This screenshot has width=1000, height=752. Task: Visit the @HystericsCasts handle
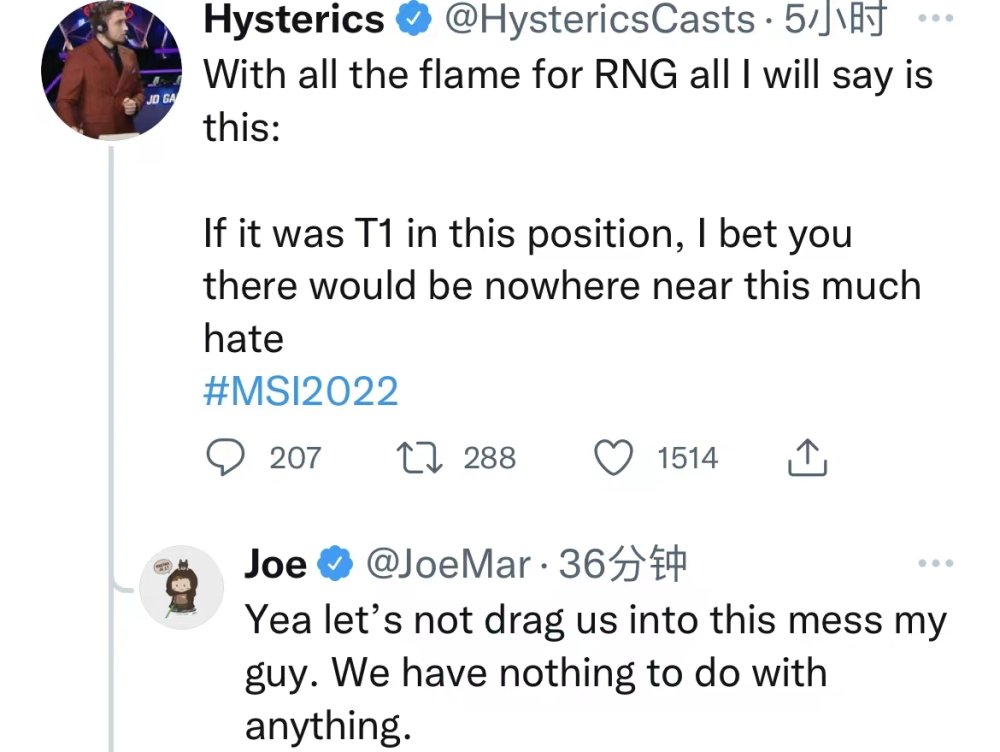(x=598, y=20)
